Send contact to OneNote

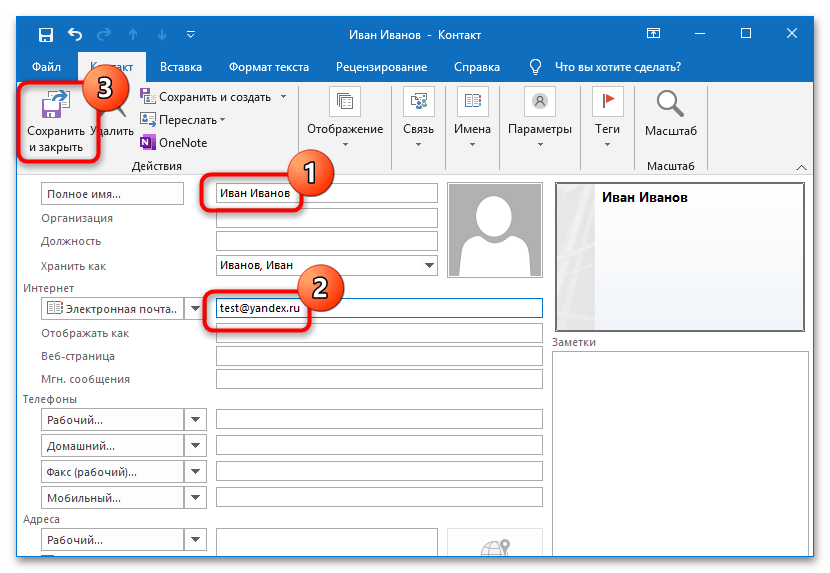coord(174,142)
